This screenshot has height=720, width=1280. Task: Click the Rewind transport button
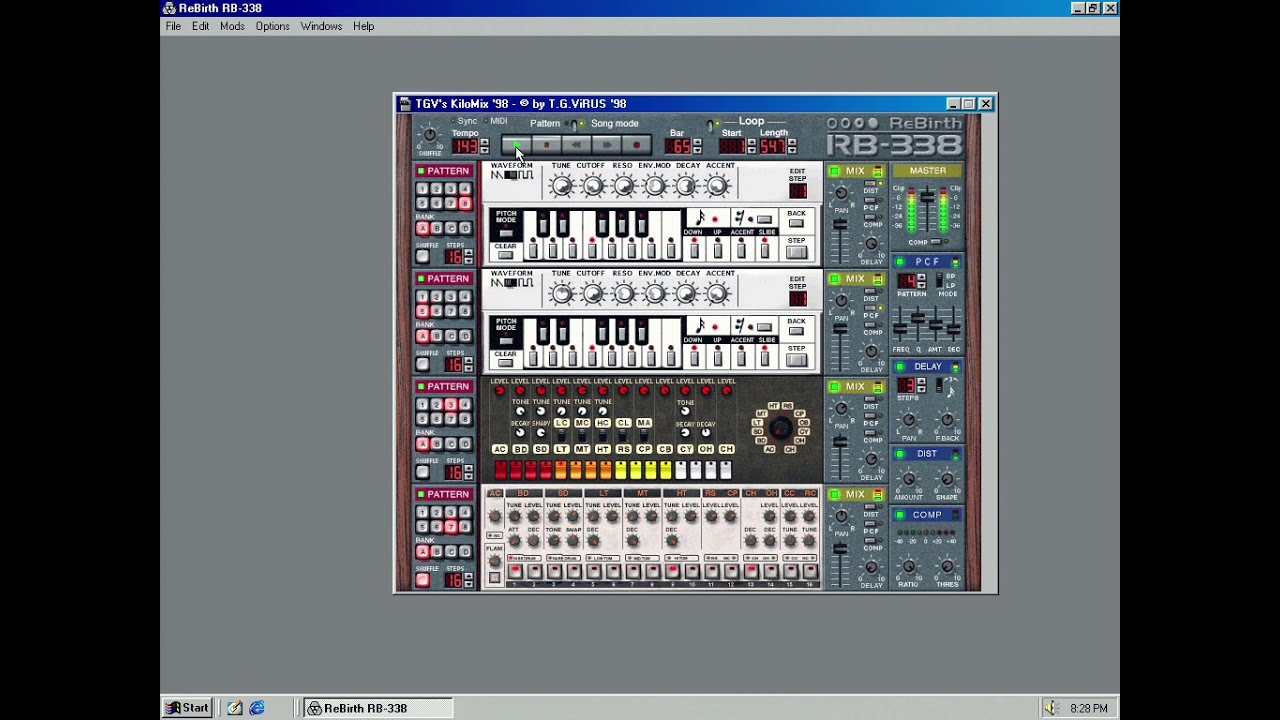[576, 146]
